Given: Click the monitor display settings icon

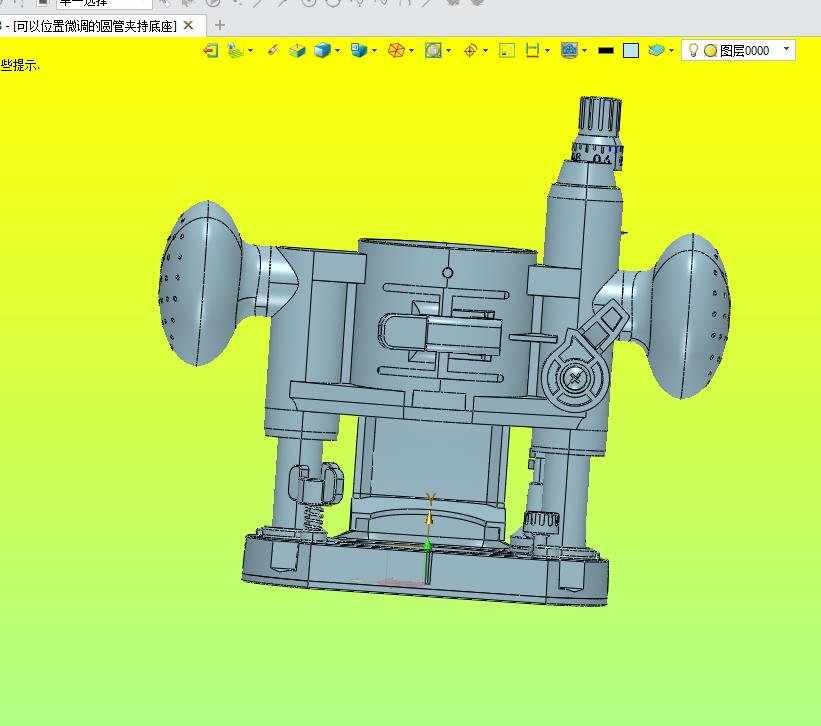Looking at the screenshot, I should pyautogui.click(x=569, y=50).
